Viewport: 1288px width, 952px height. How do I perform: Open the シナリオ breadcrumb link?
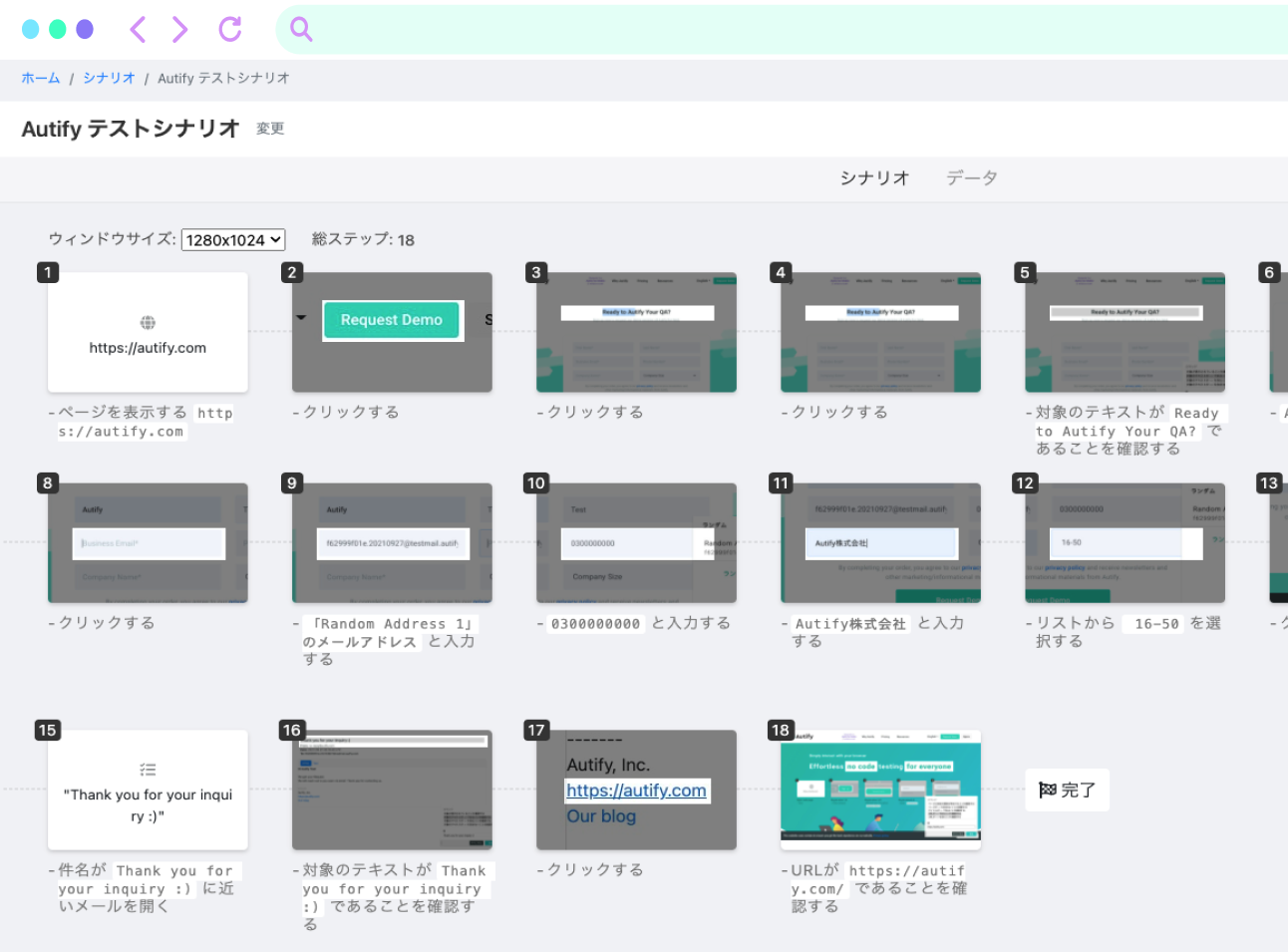click(x=109, y=78)
